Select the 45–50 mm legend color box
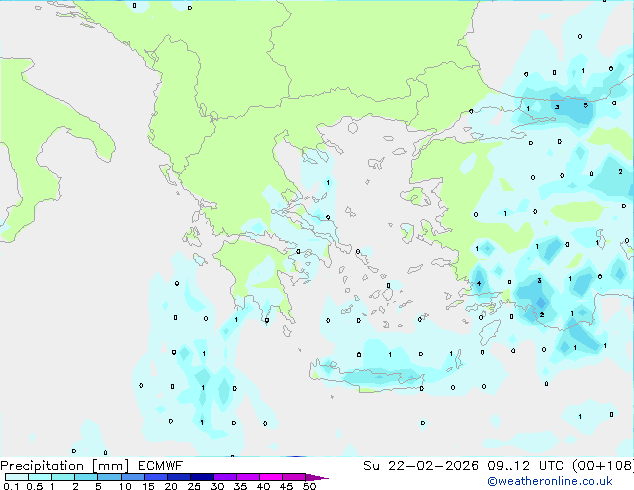634x490 pixels. 294,477
